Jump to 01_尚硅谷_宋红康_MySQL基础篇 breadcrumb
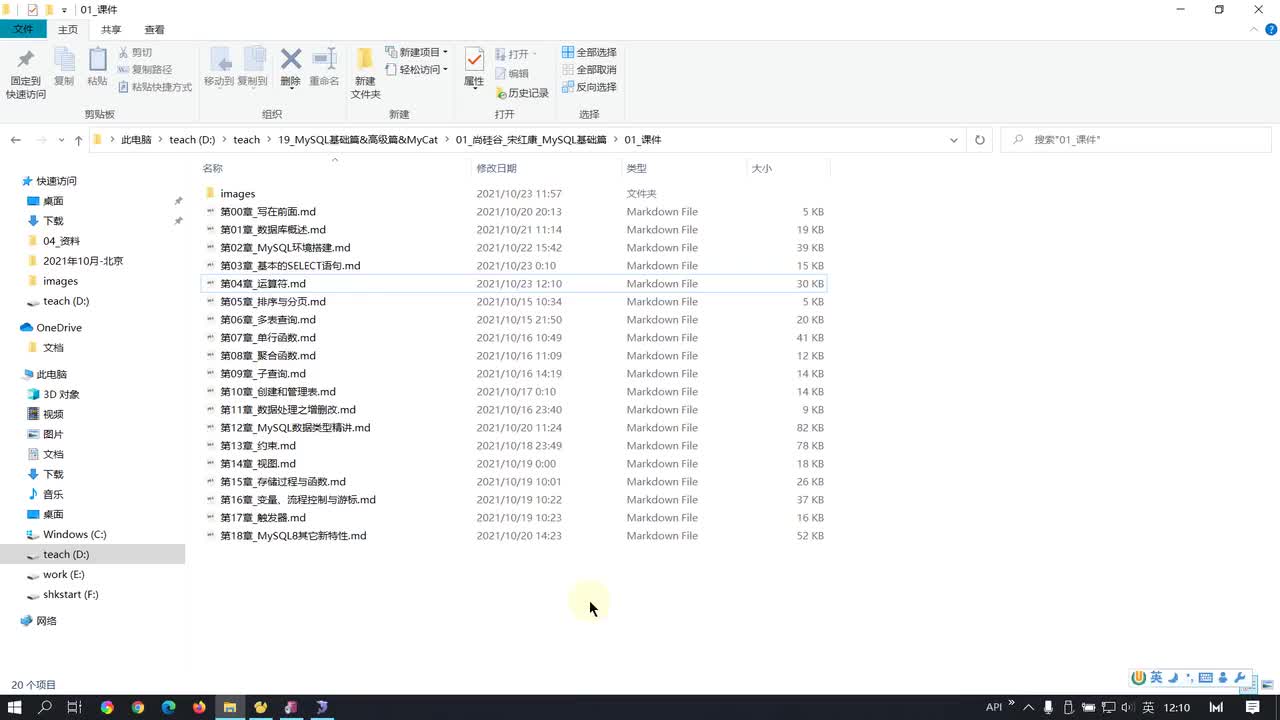The image size is (1280, 720). pos(531,140)
